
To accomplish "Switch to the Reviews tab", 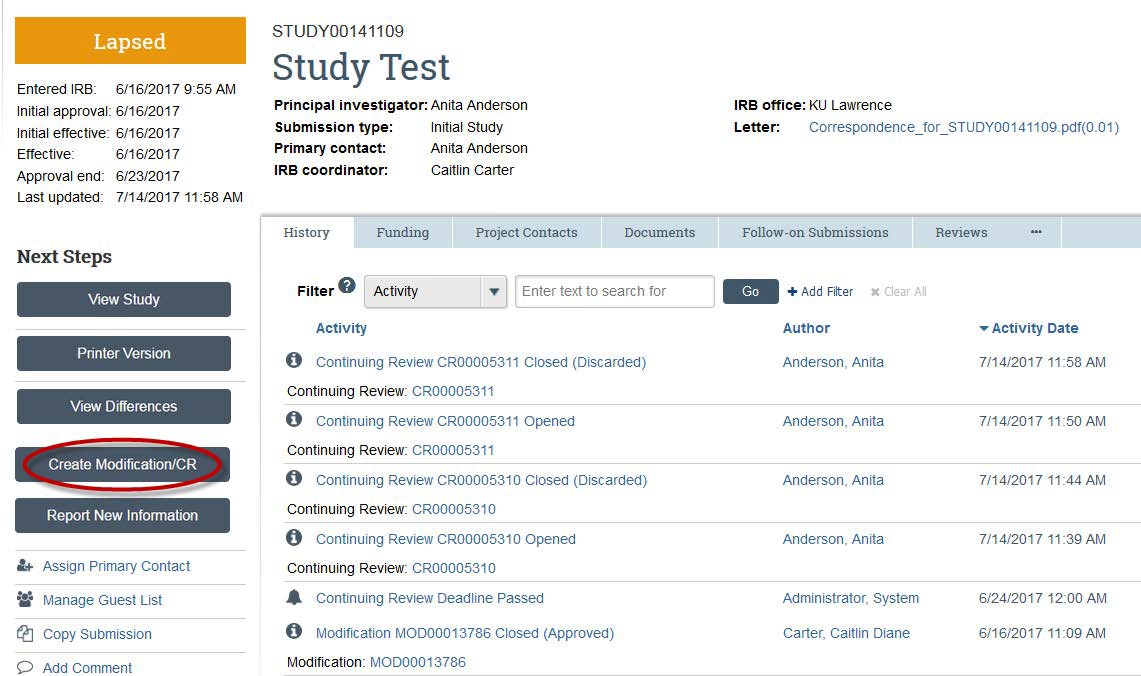I will point(961,232).
